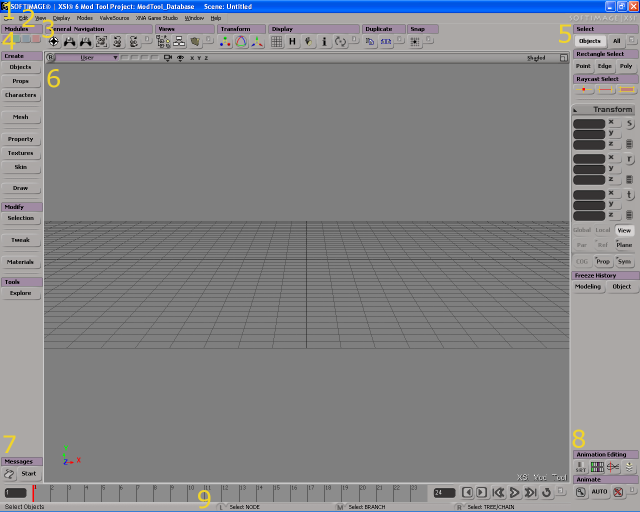
Task: Open the Help menu
Action: (x=216, y=18)
